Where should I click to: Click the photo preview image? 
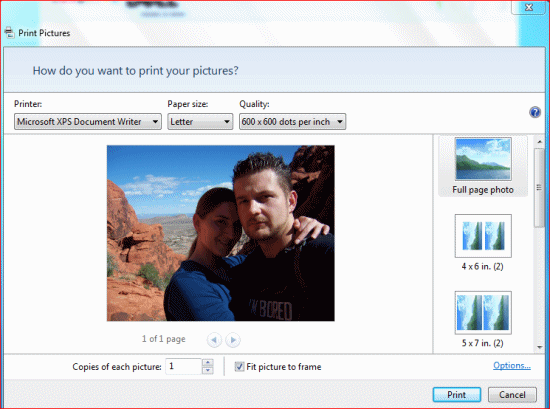pyautogui.click(x=221, y=233)
